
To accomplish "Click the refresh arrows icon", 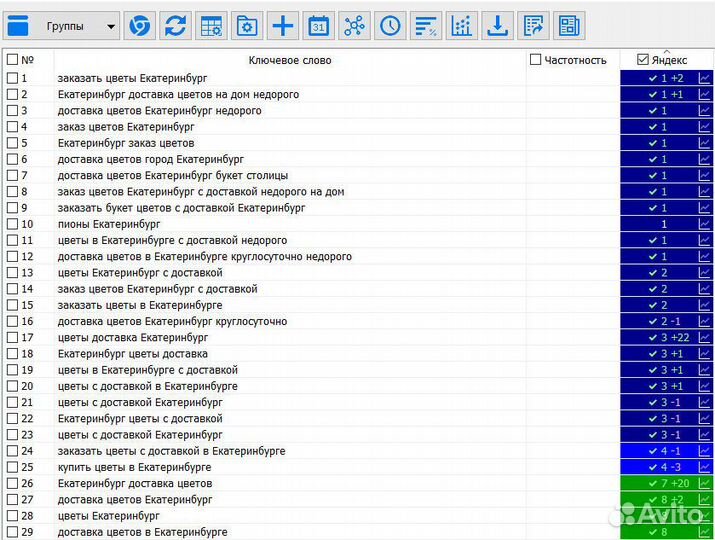I will [176, 27].
